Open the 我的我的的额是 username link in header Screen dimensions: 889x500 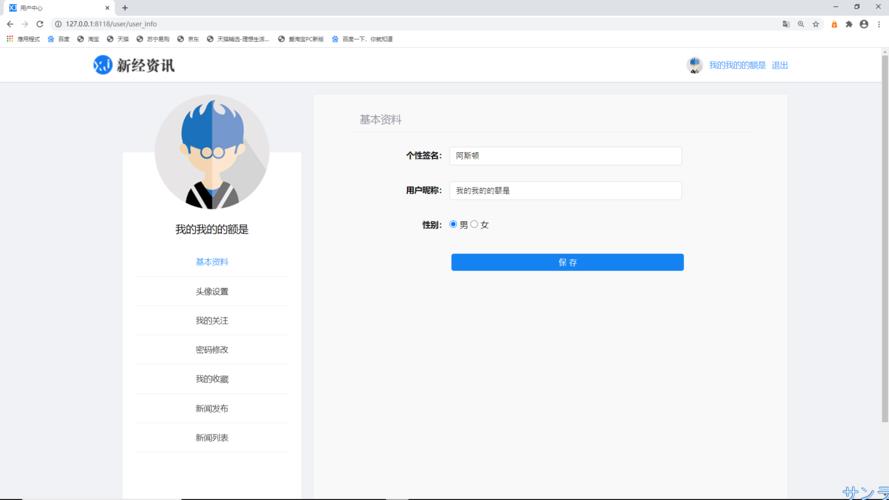tap(737, 65)
